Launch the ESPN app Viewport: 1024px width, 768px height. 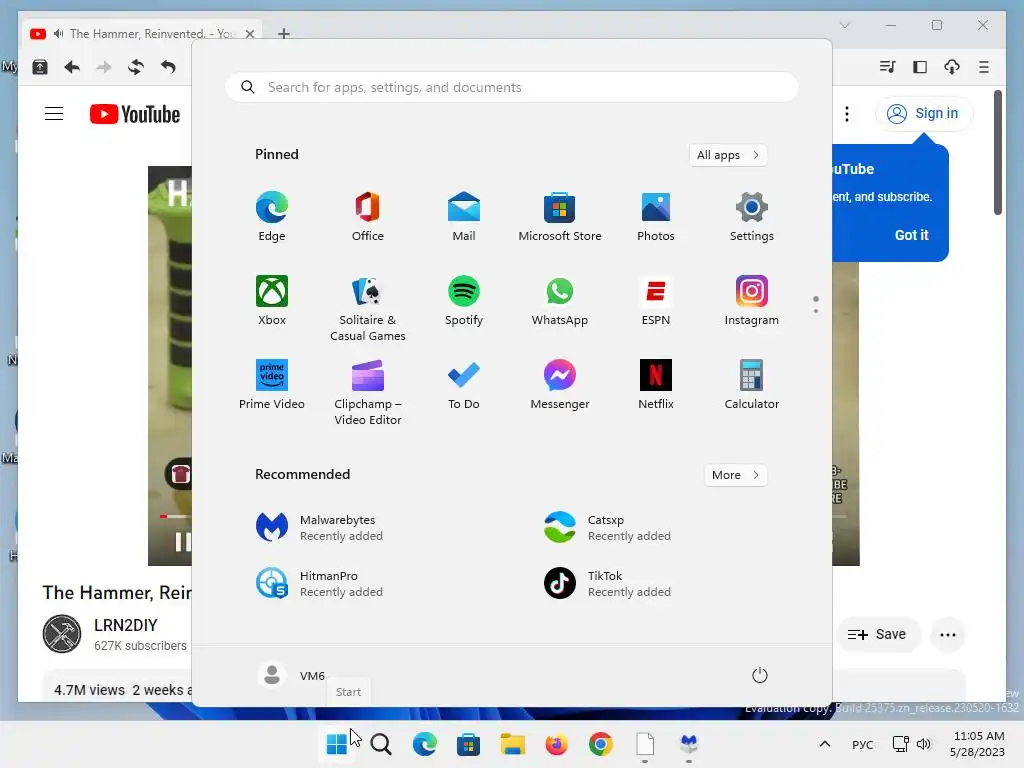tap(656, 300)
